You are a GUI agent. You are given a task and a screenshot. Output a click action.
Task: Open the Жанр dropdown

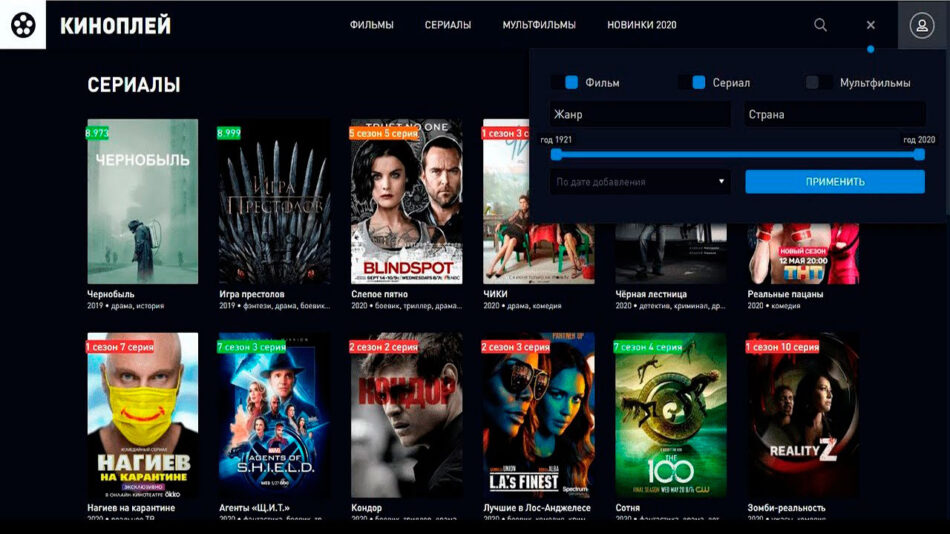coord(639,115)
